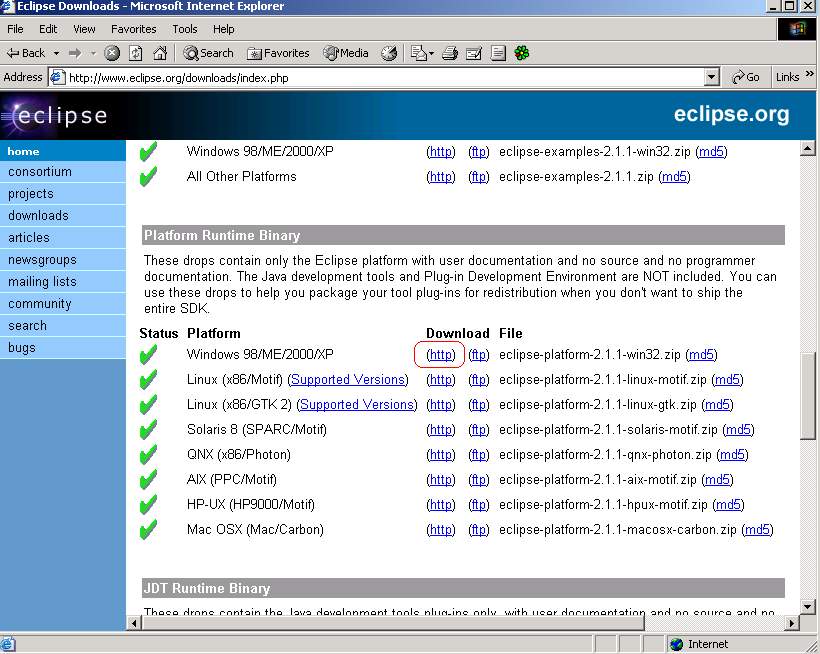Open the Search pane from the toolbar

point(208,53)
